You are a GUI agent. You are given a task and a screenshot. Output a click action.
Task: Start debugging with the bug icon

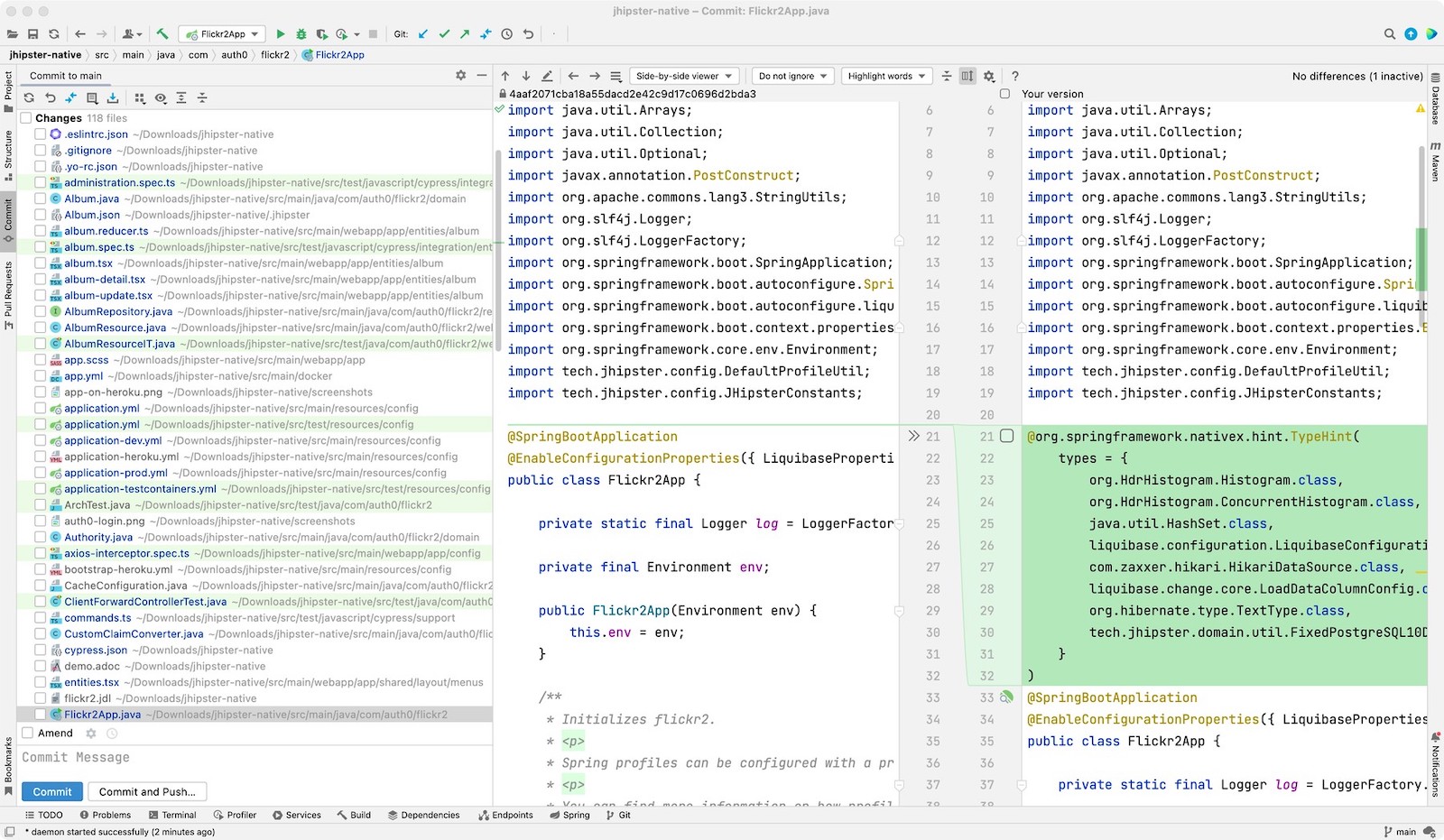click(301, 34)
